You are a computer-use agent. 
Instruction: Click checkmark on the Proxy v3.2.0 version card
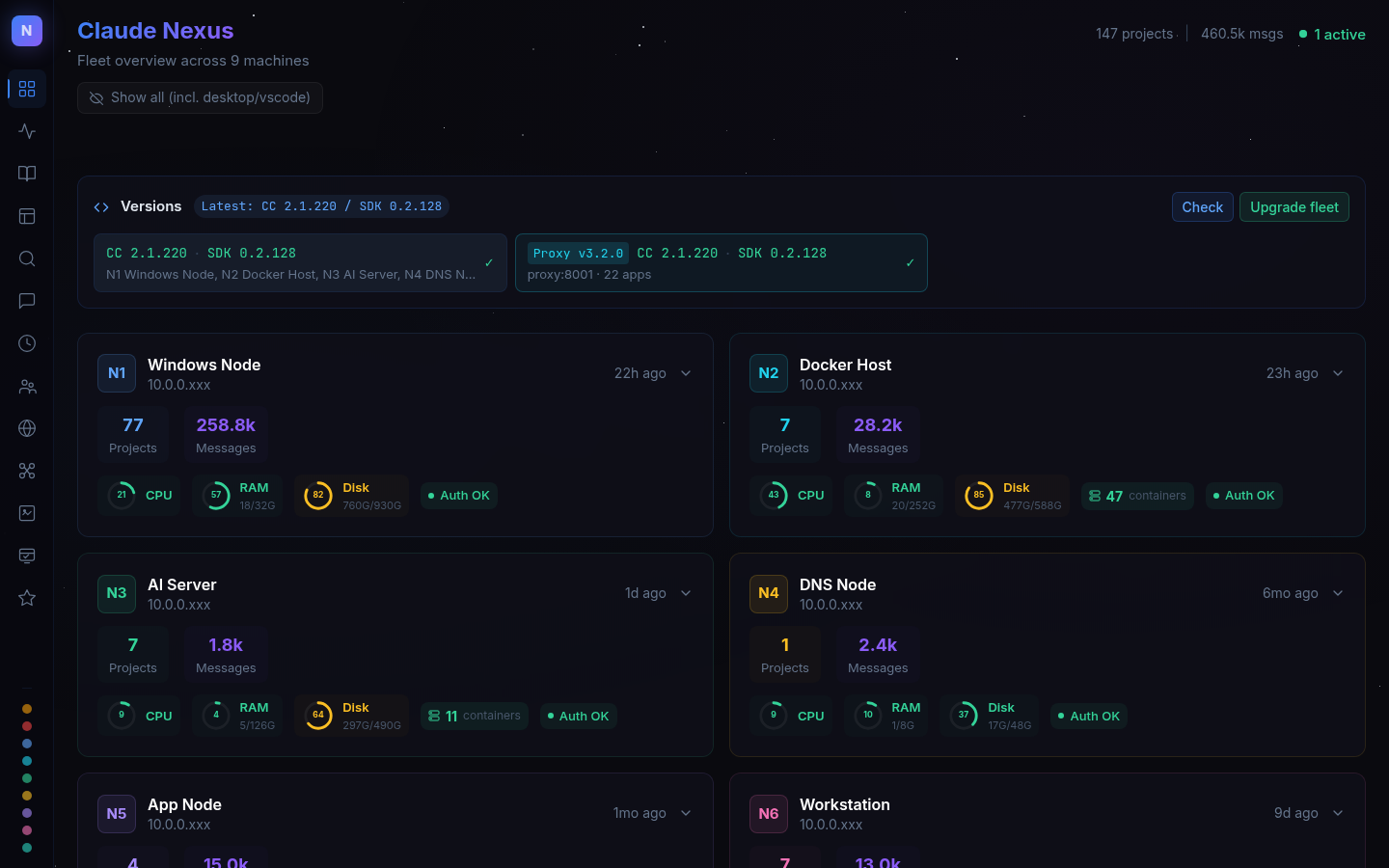tap(910, 262)
